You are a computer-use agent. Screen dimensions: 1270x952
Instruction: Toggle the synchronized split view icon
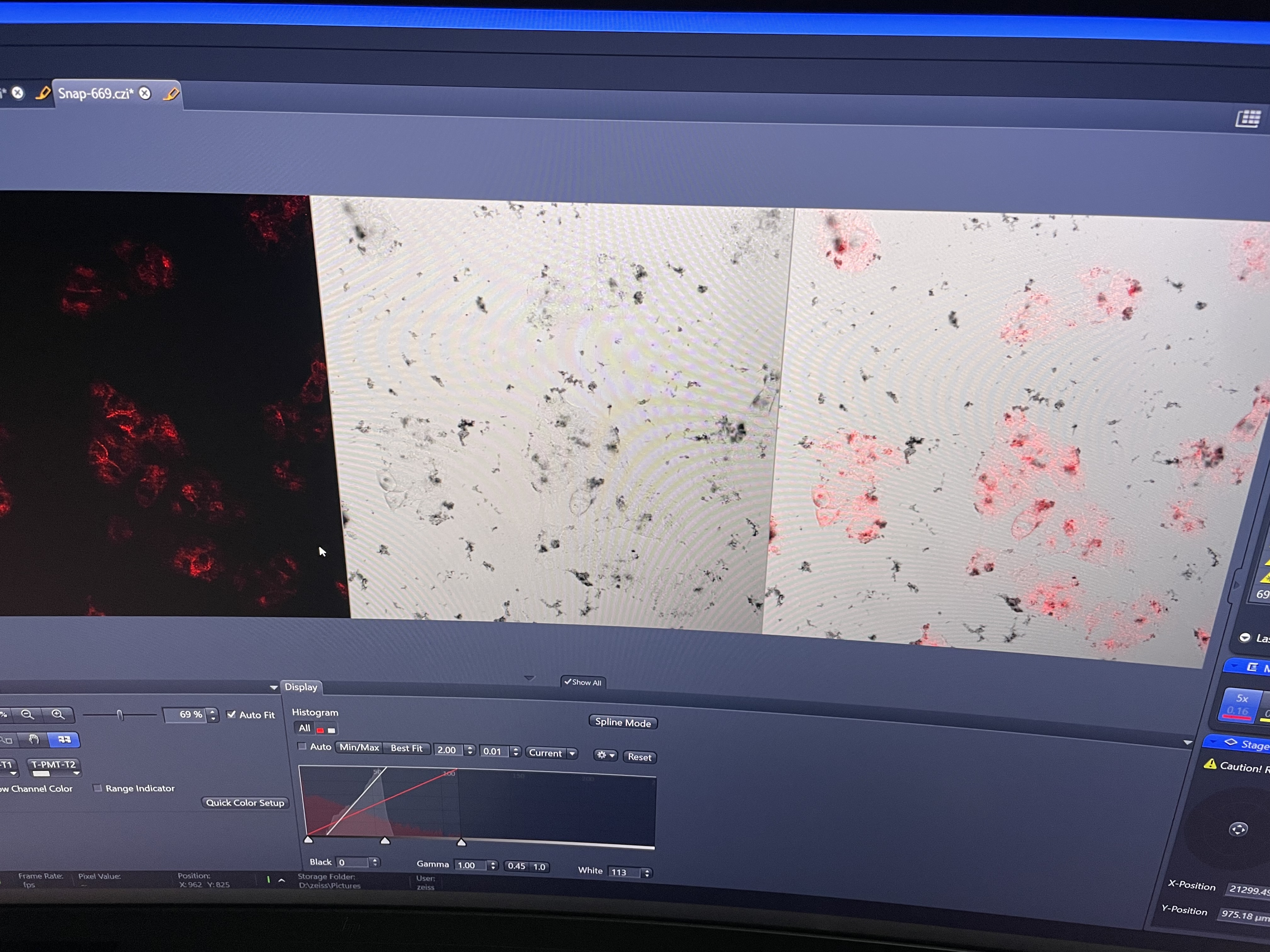point(64,740)
